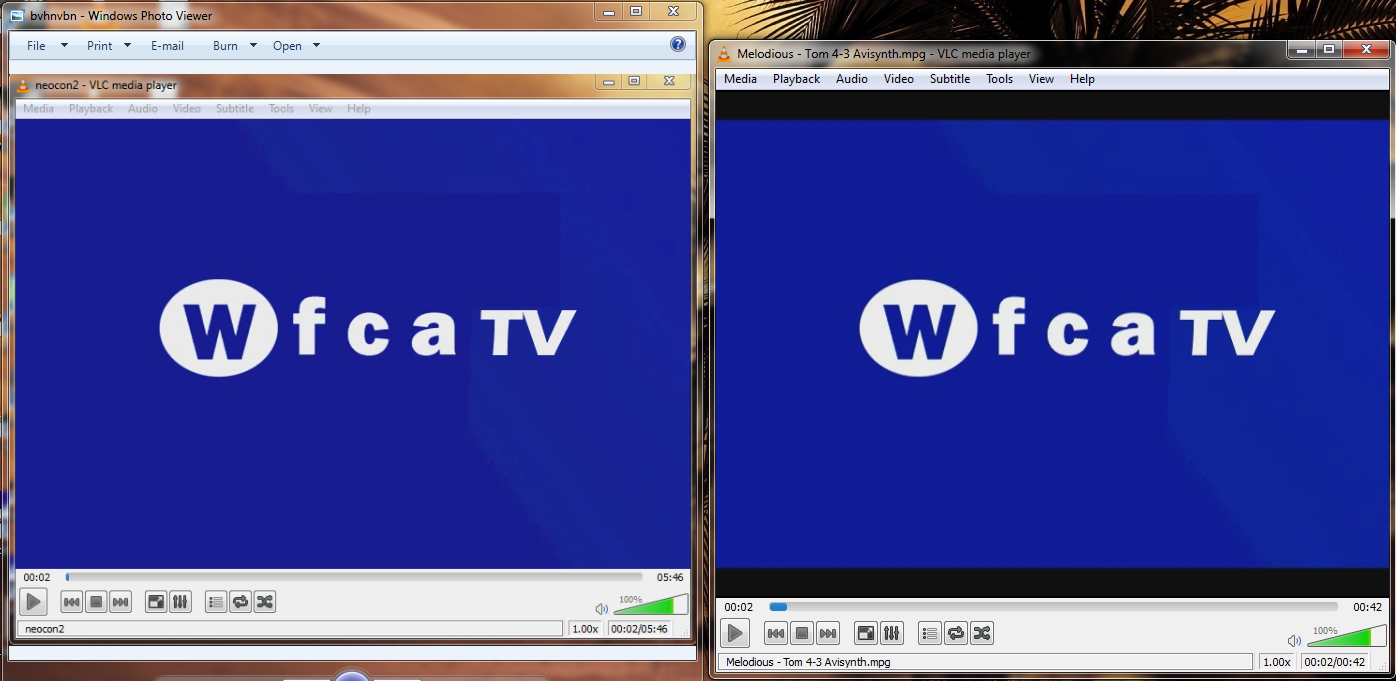Open extended settings in Melodious VLC window
The height and width of the screenshot is (681, 1396).
pos(892,633)
